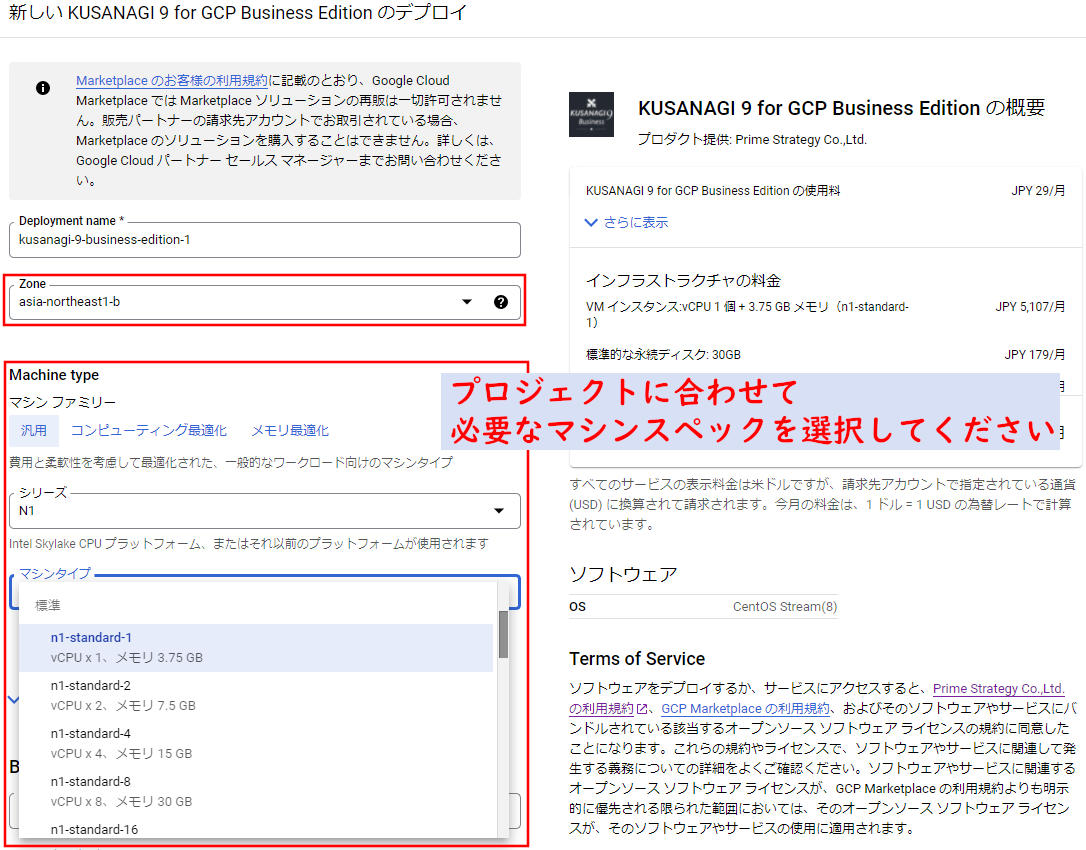
Task: Click Intel Skylake CPU platform description
Action: [249, 544]
